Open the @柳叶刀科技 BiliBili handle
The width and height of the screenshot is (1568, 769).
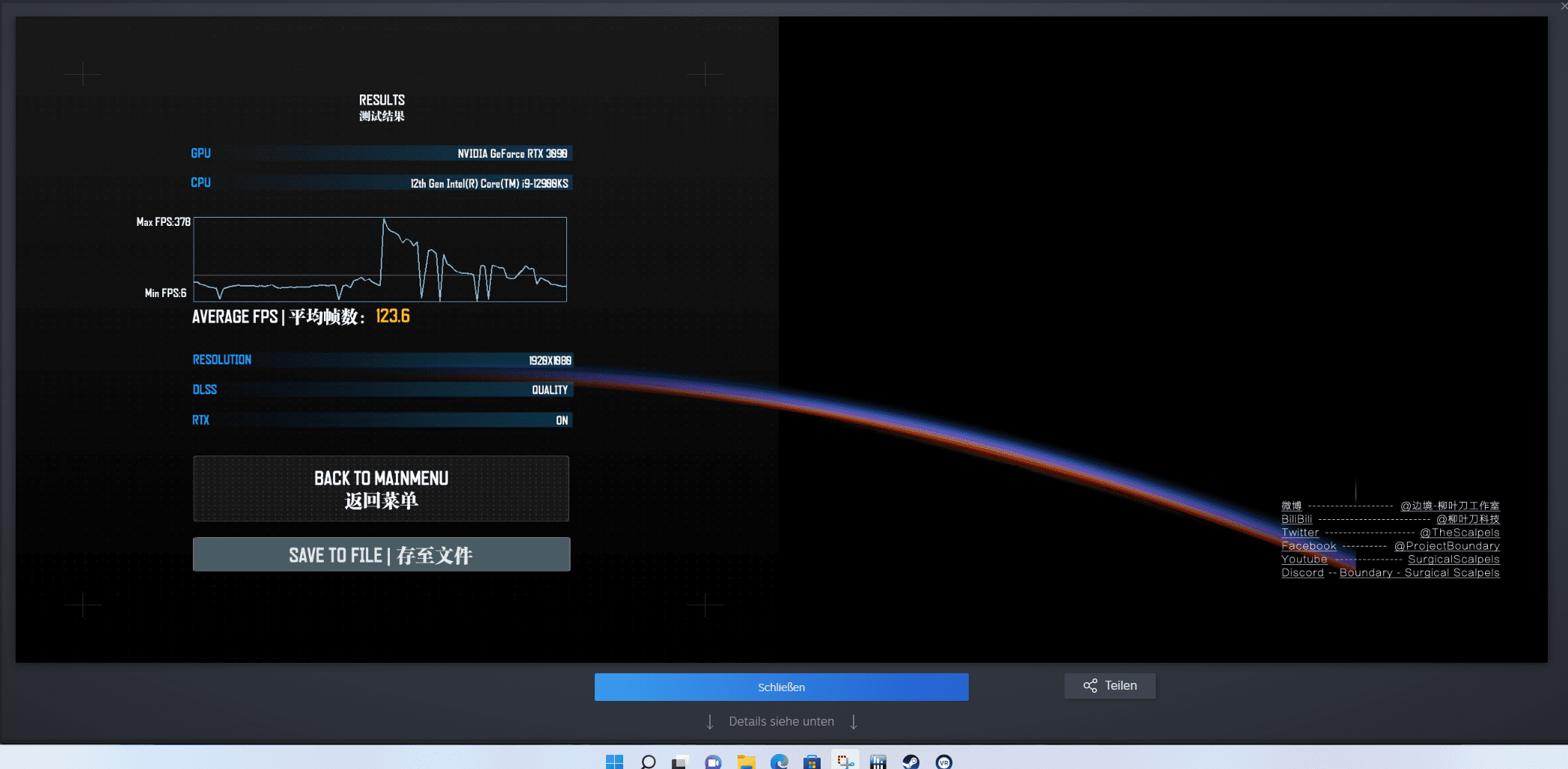coord(1468,519)
